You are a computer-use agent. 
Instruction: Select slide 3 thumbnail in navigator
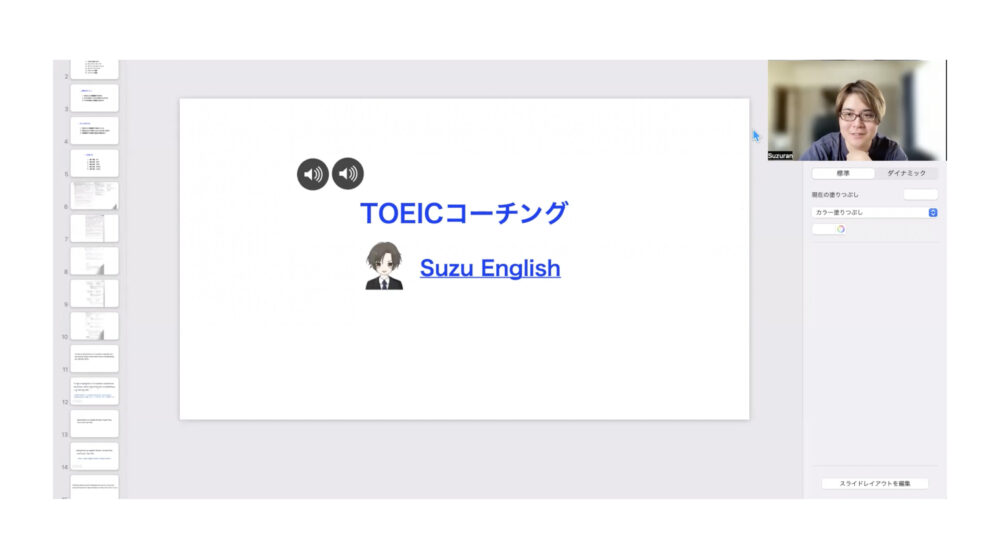(x=94, y=98)
